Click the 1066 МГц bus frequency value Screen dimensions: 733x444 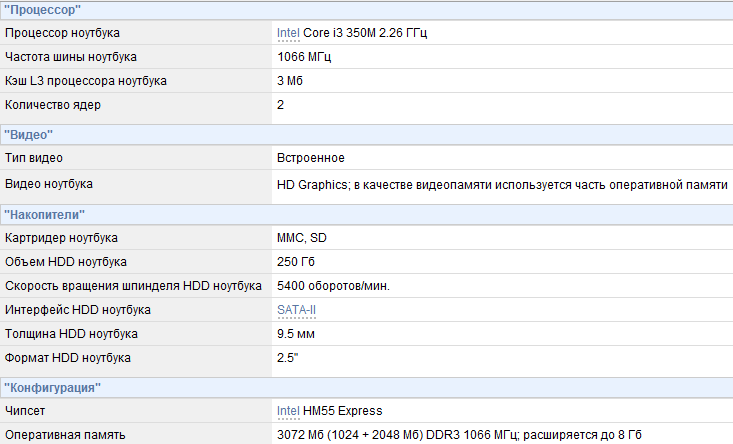pyautogui.click(x=304, y=57)
